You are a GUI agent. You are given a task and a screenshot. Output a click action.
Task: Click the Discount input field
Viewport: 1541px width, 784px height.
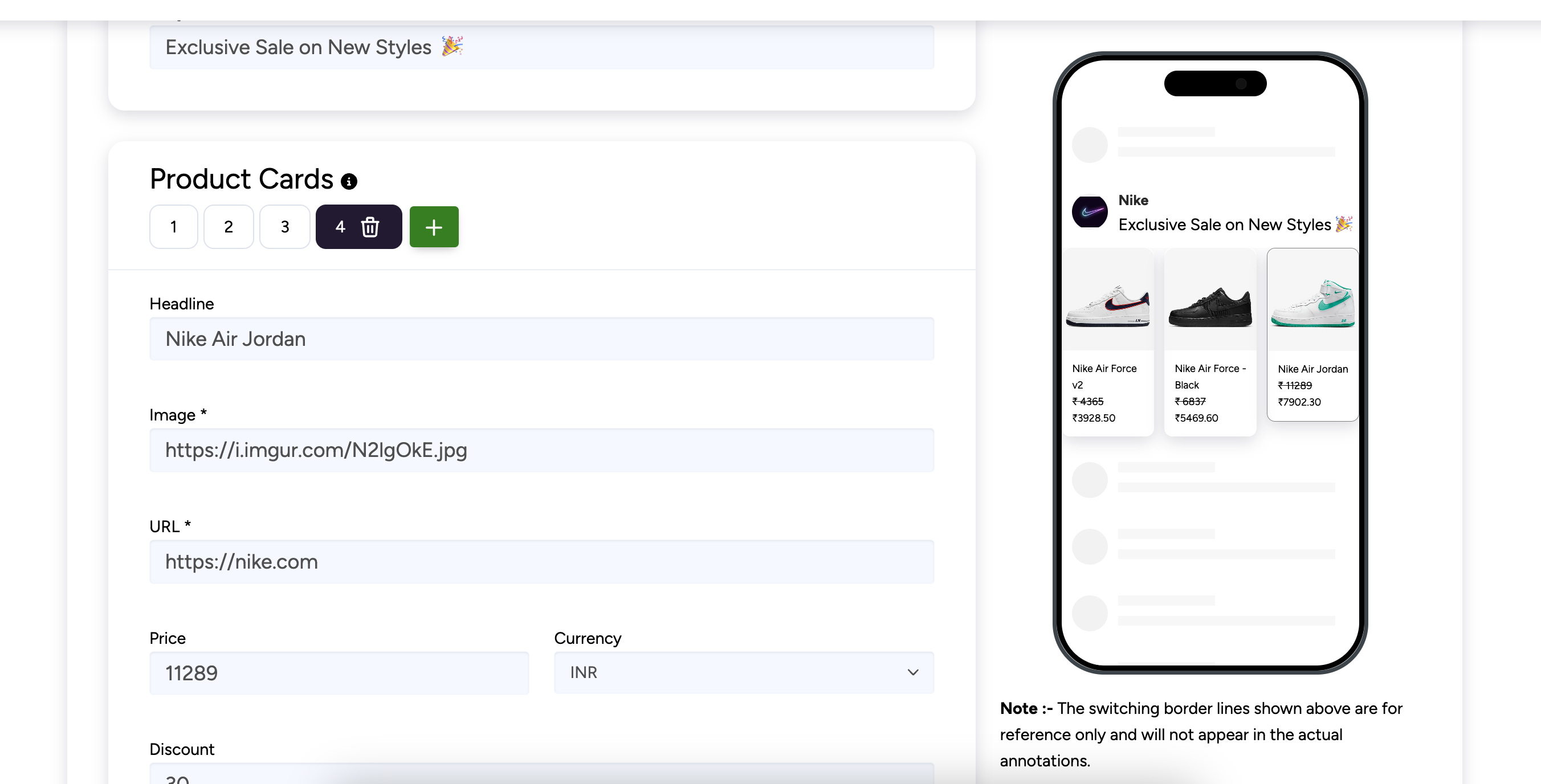(541, 774)
